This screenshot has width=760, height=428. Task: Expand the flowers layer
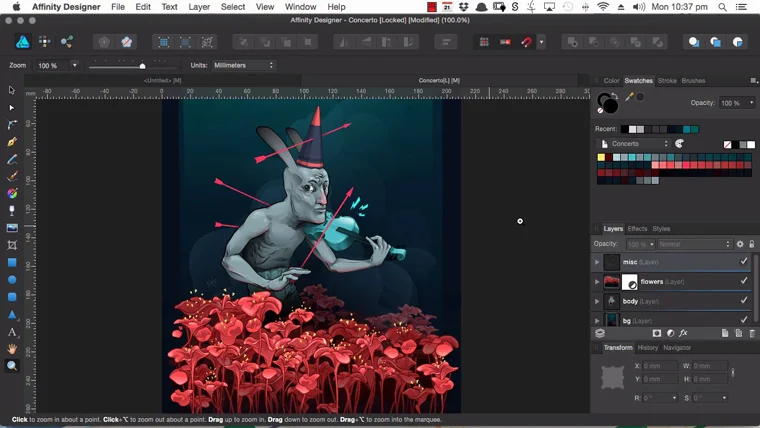pyautogui.click(x=597, y=282)
